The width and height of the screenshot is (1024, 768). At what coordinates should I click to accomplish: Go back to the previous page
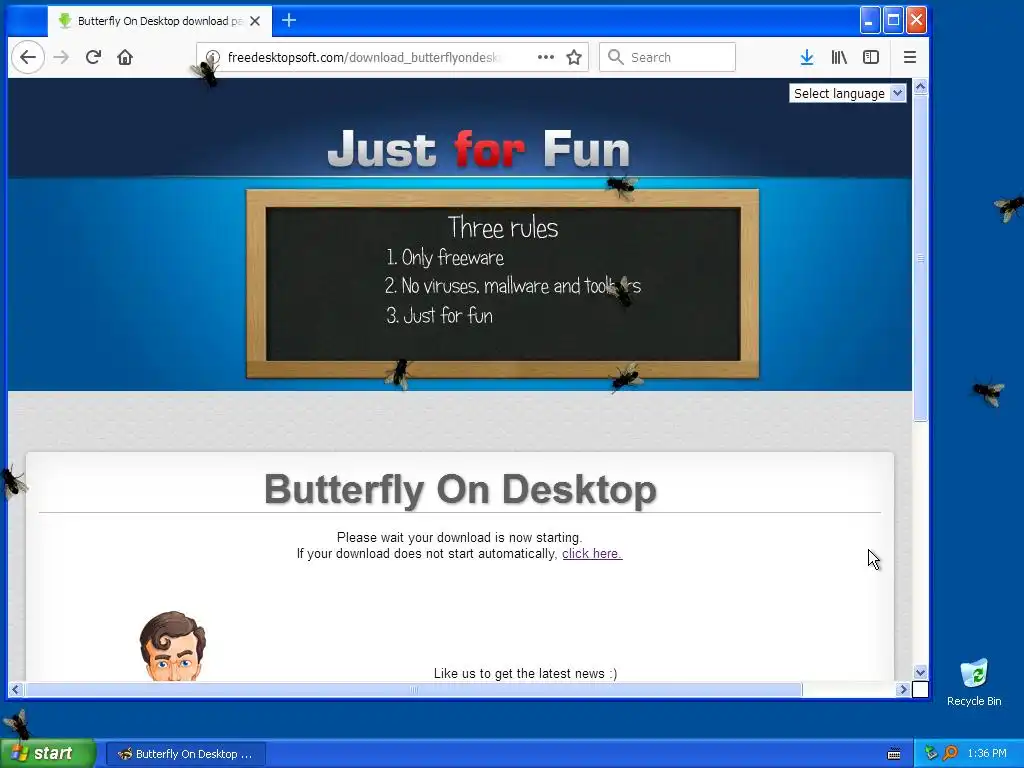click(28, 57)
